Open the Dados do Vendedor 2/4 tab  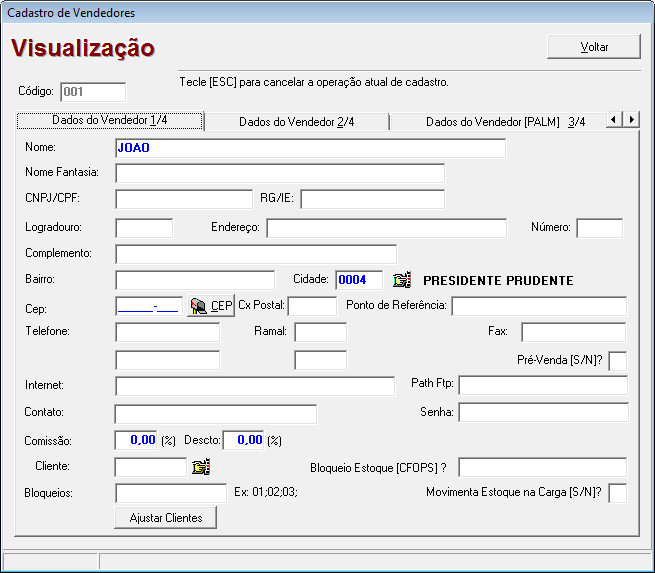[x=296, y=122]
